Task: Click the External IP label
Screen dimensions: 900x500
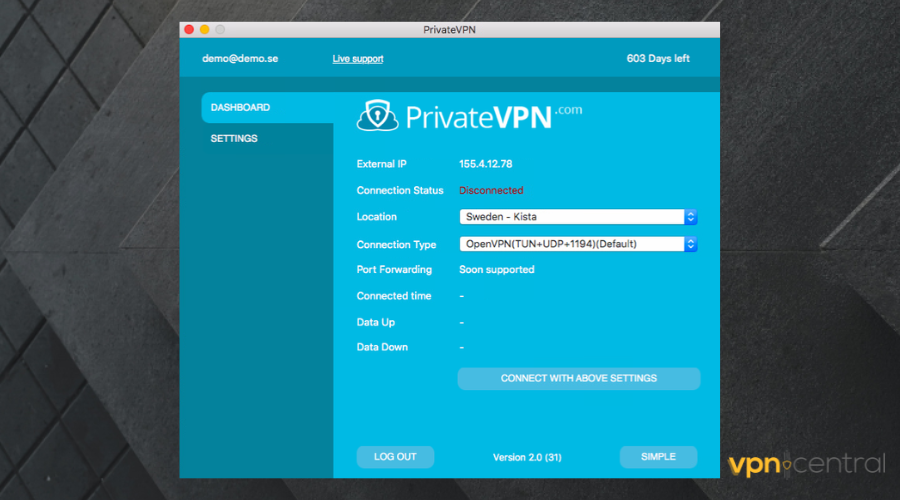Action: [x=382, y=164]
